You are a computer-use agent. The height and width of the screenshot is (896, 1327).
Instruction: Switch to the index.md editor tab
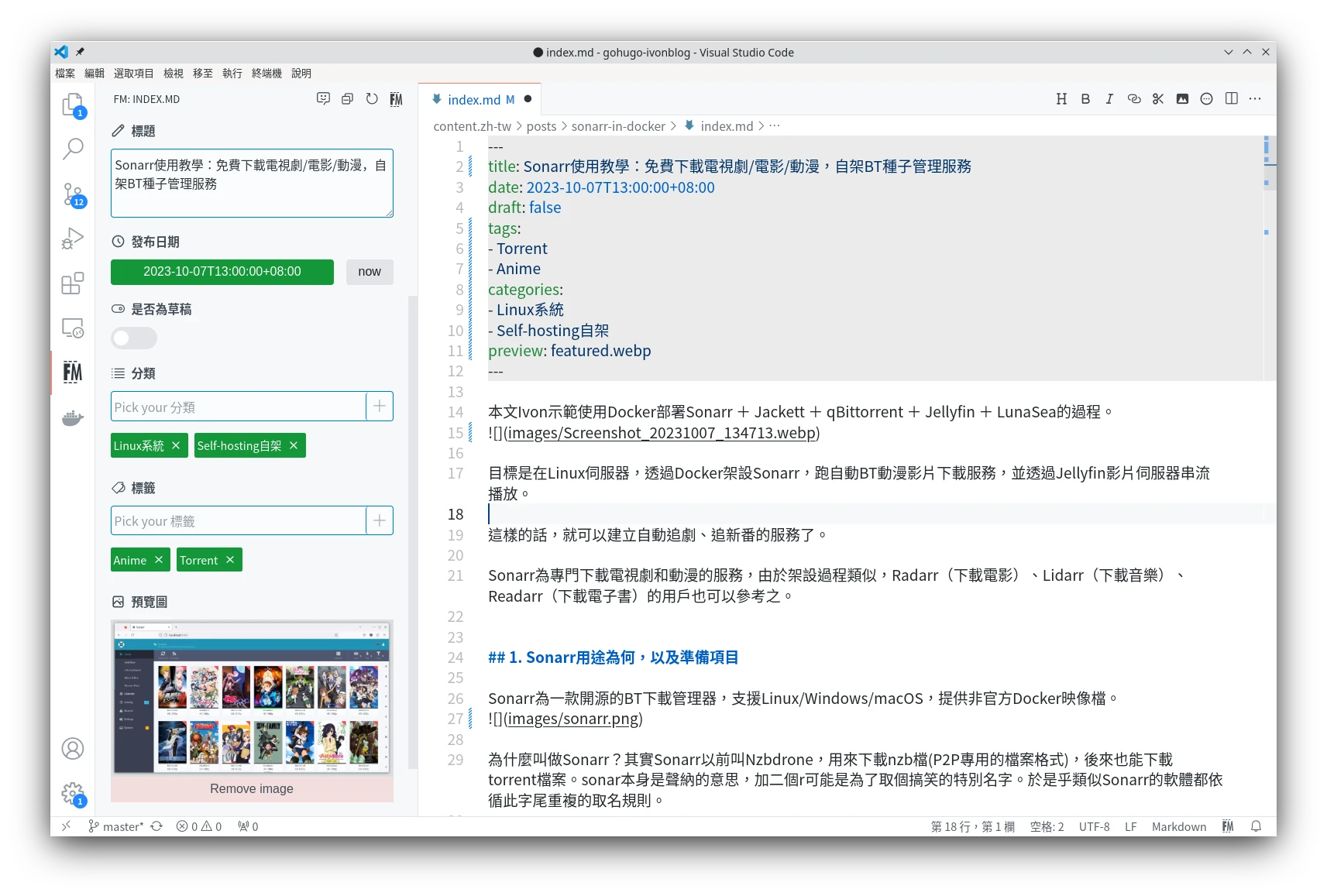coord(473,100)
